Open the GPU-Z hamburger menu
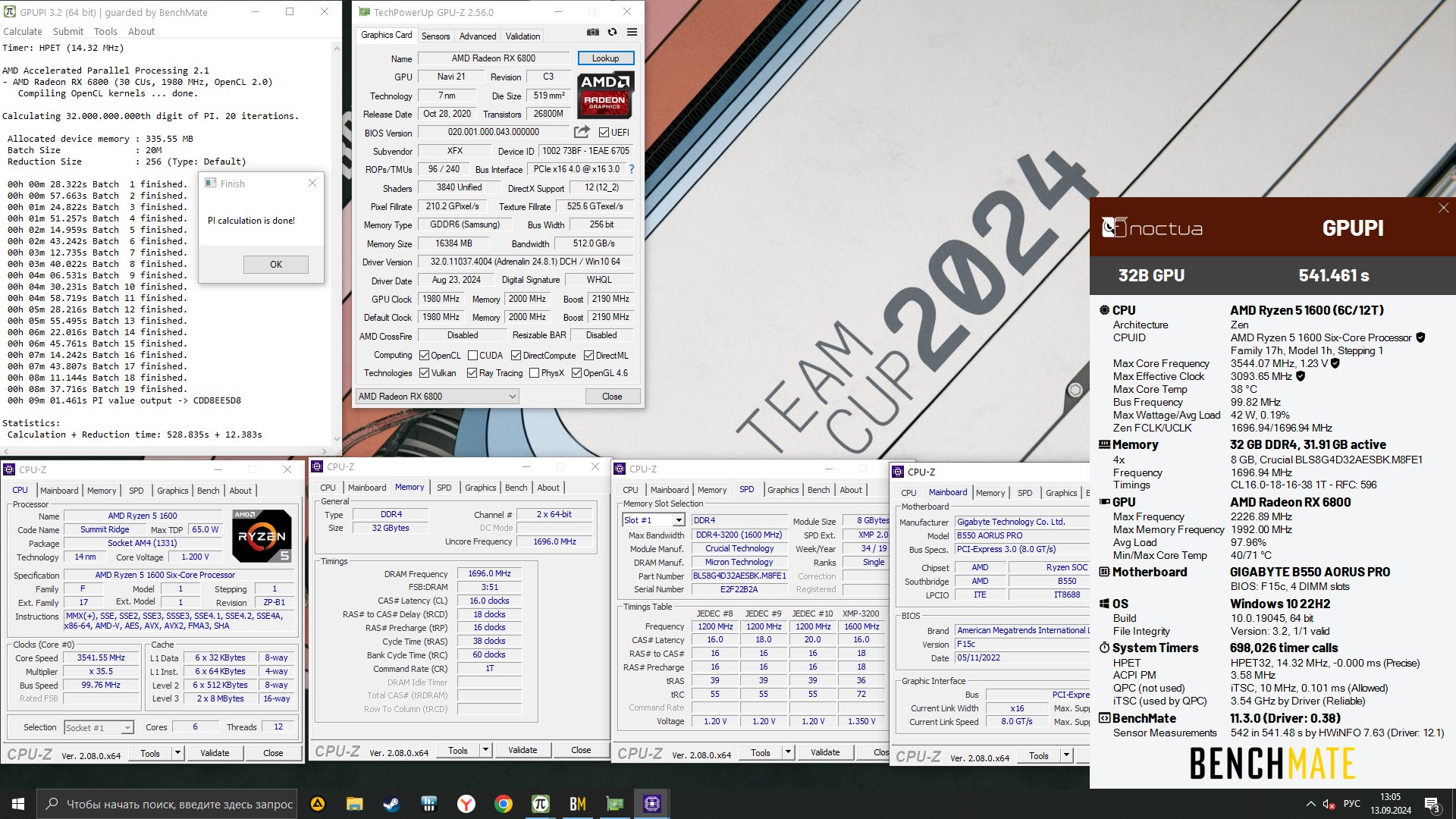This screenshot has height=819, width=1456. [632, 33]
